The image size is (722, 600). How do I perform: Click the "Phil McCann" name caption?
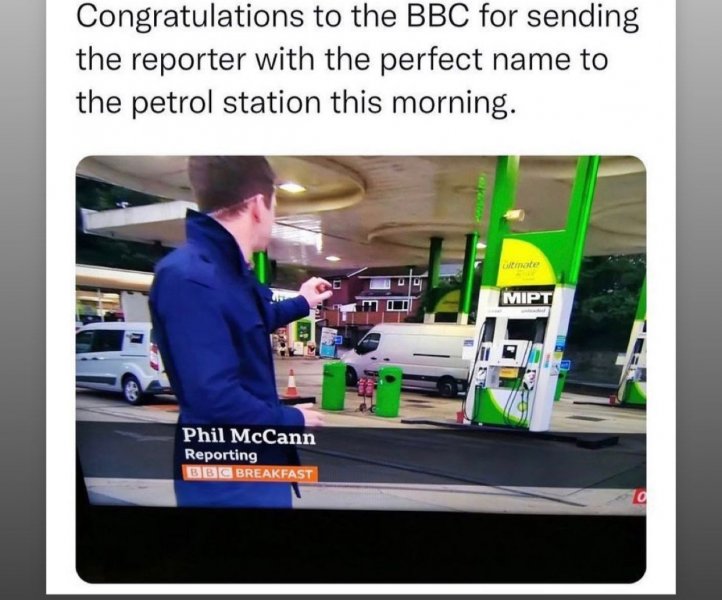(249, 436)
